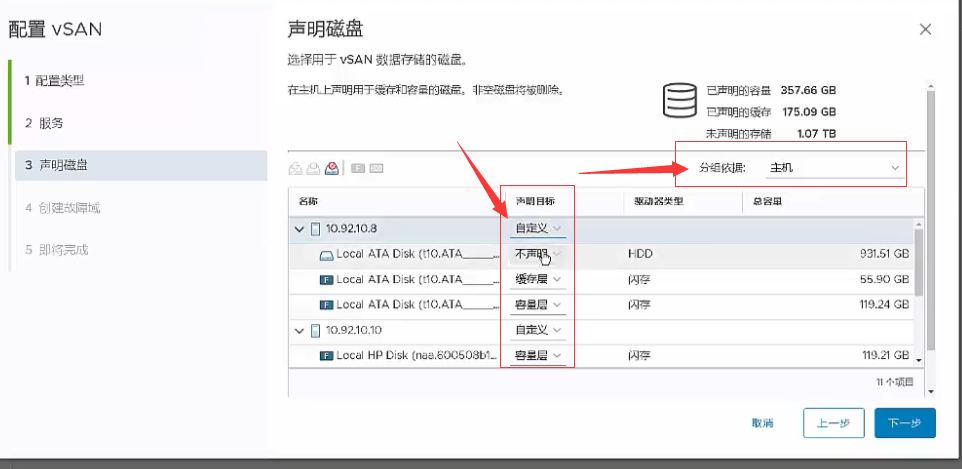Click the host icon for 10.92.10.8

[x=315, y=229]
